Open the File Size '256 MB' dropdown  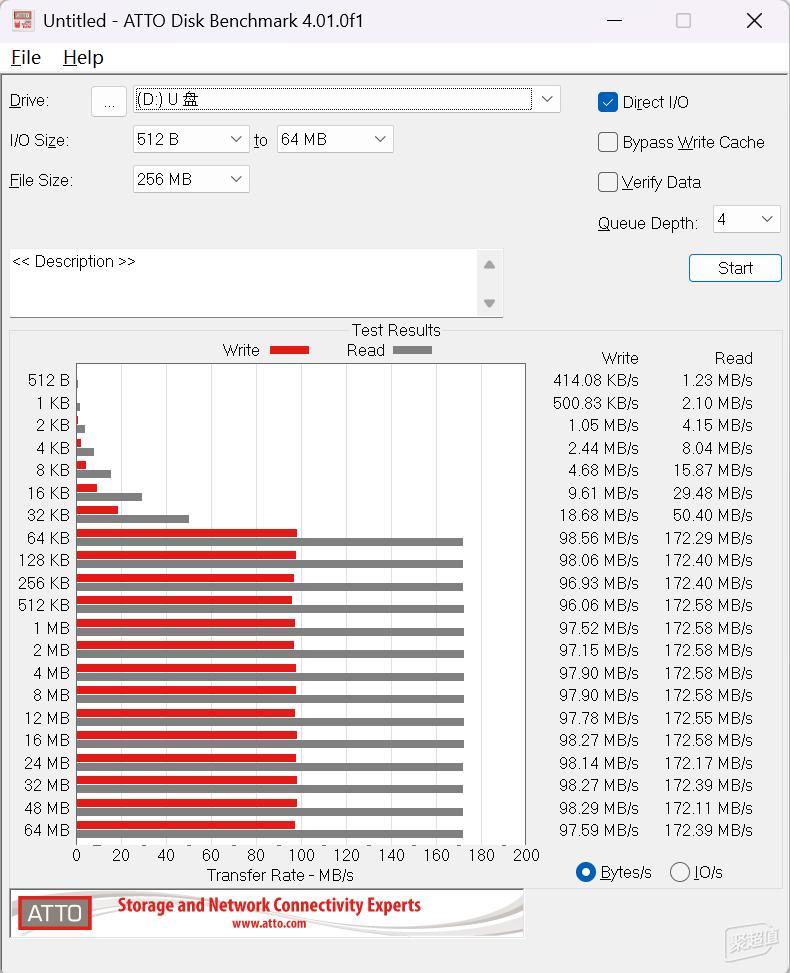(191, 179)
